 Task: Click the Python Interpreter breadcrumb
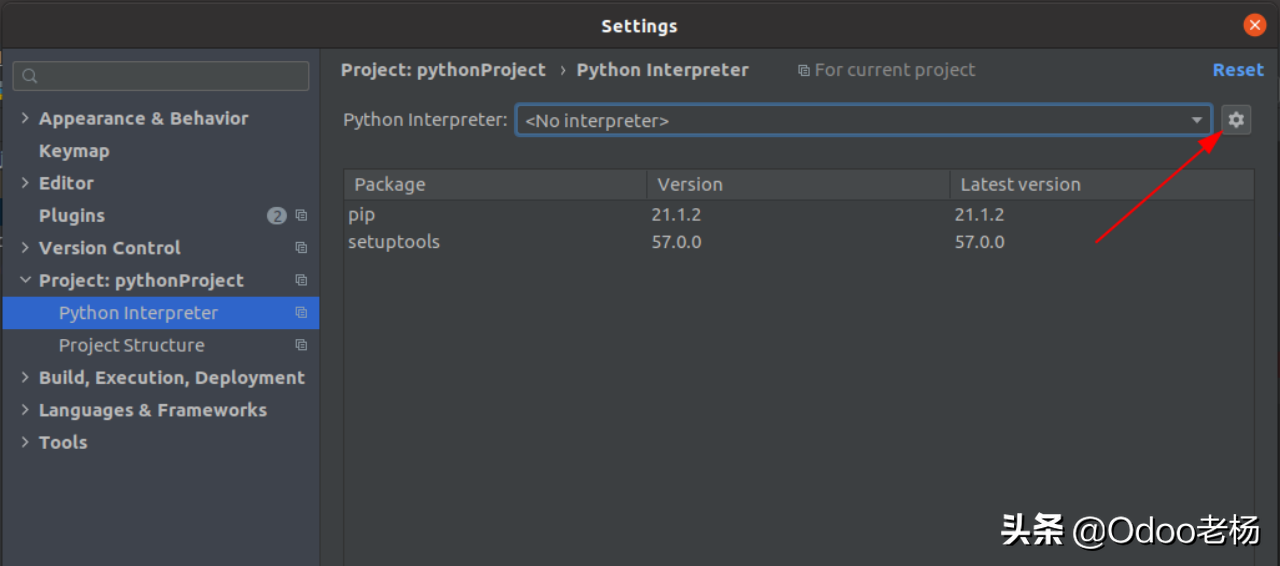pos(662,70)
